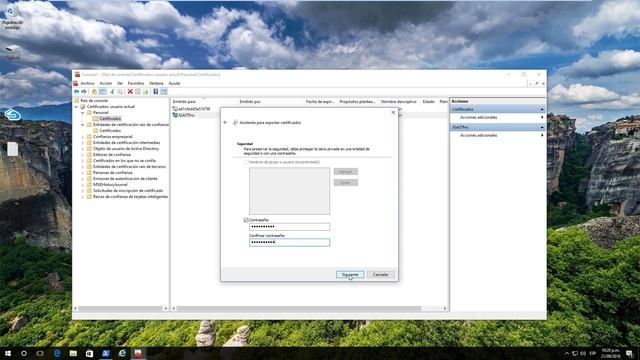This screenshot has width=640, height=360.
Task: Click the Nombre descriptivo column header
Action: point(399,101)
